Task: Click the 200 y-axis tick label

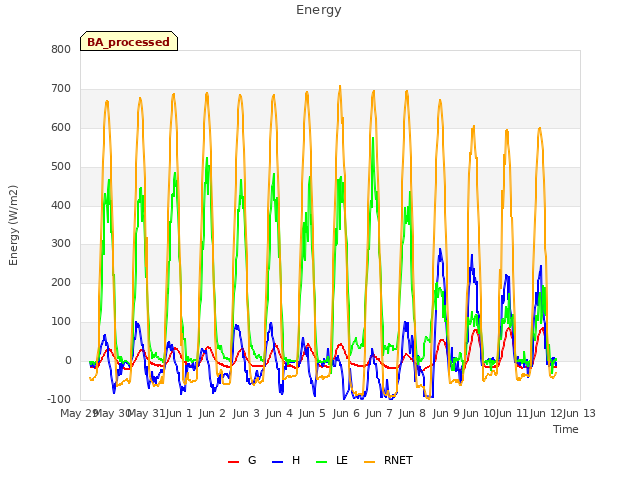Action: click(61, 282)
